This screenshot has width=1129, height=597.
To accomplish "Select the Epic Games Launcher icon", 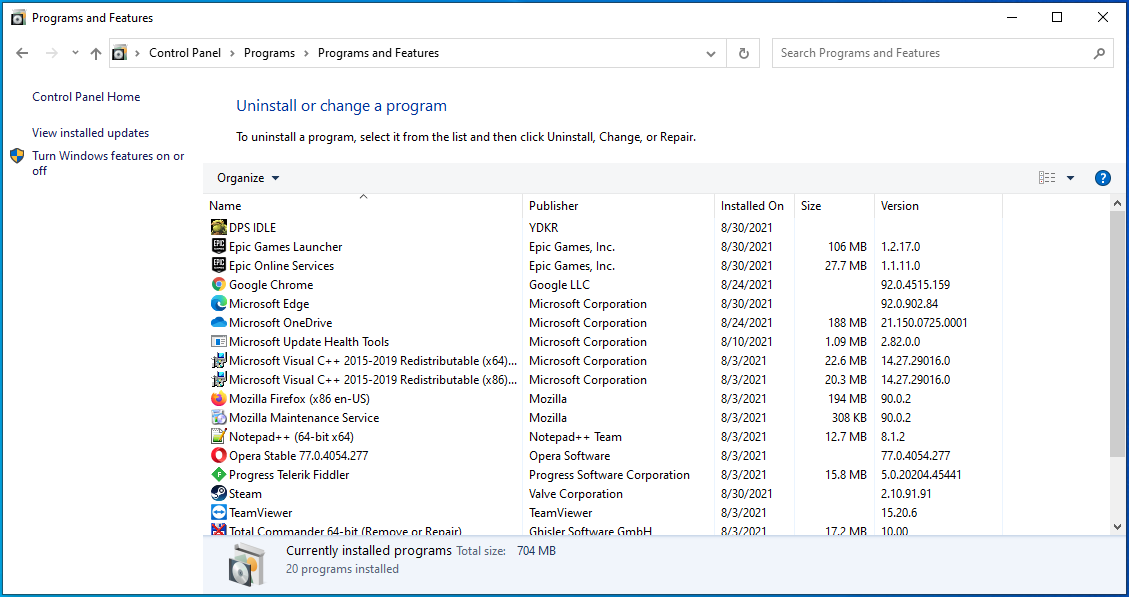I will coord(219,247).
